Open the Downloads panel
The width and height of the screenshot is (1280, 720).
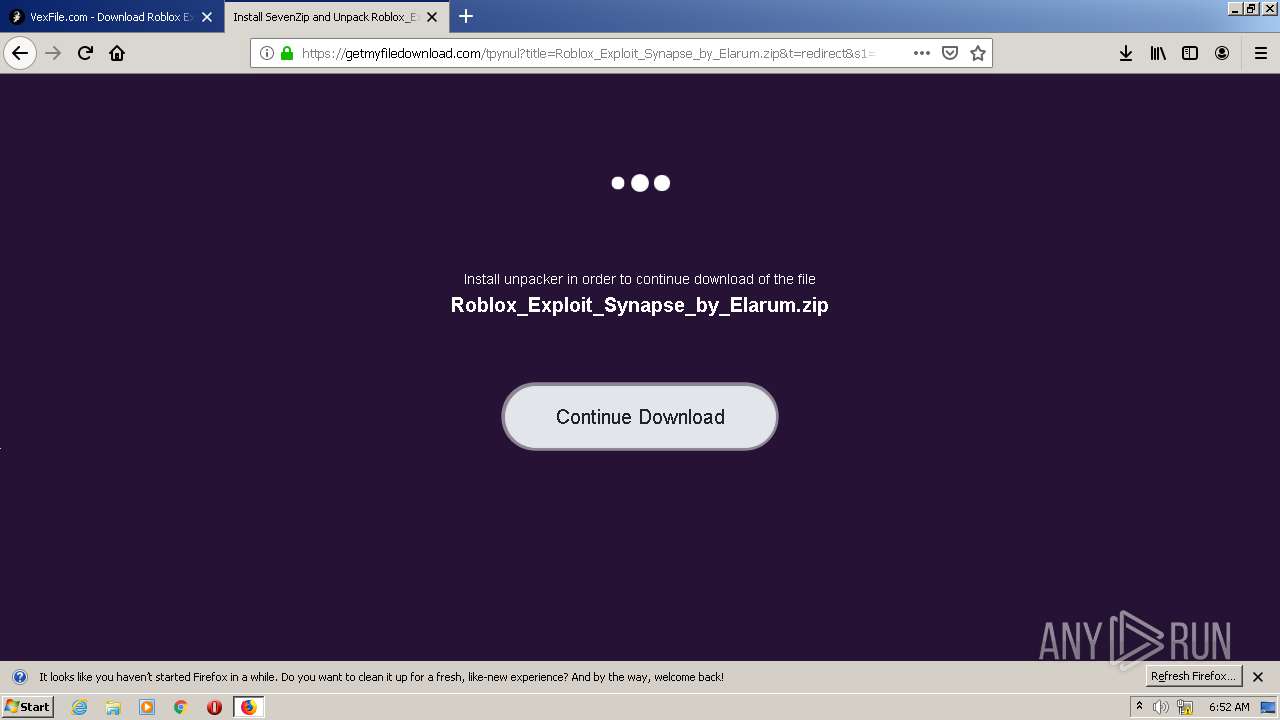coord(1126,53)
